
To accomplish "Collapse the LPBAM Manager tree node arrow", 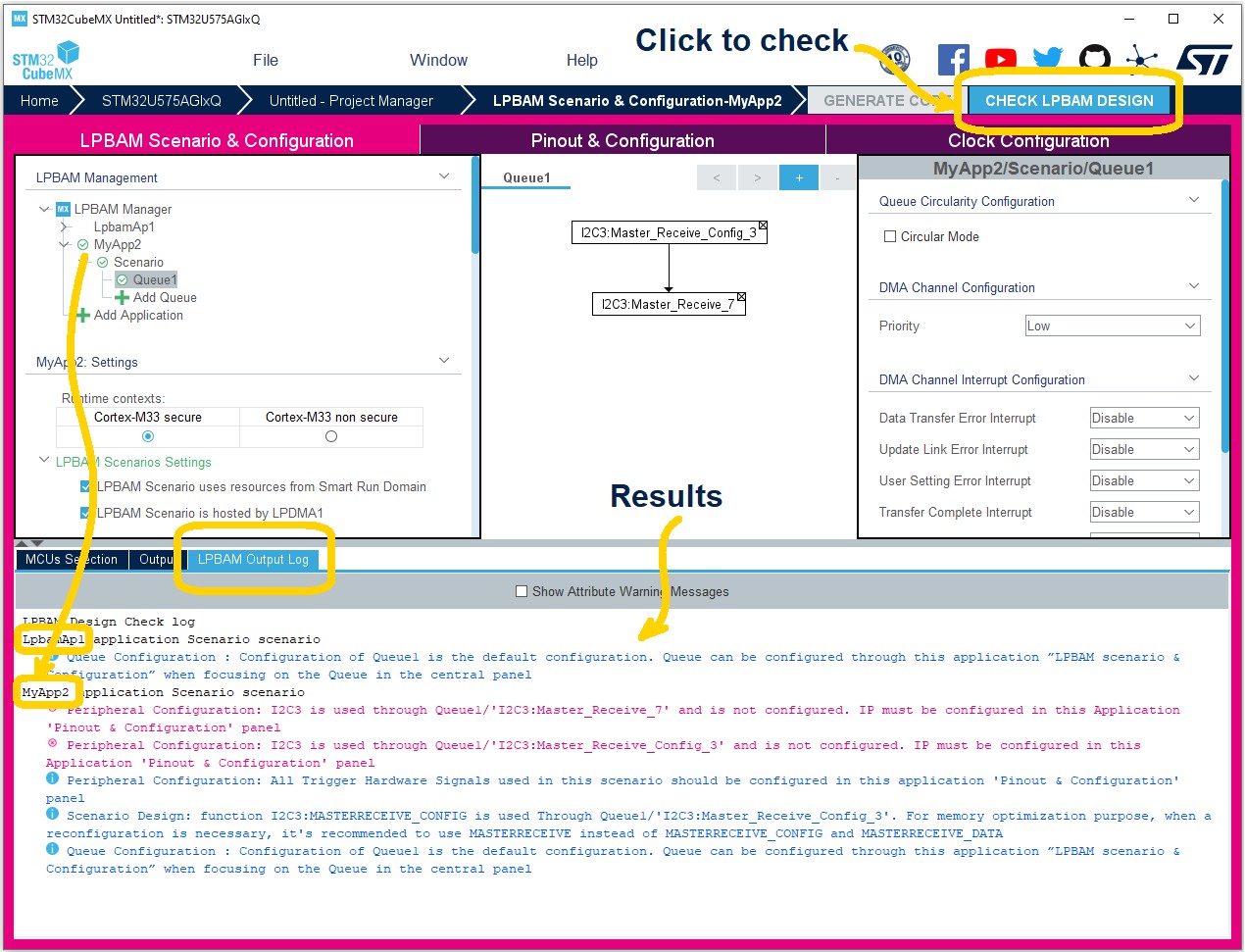I will click(x=44, y=209).
